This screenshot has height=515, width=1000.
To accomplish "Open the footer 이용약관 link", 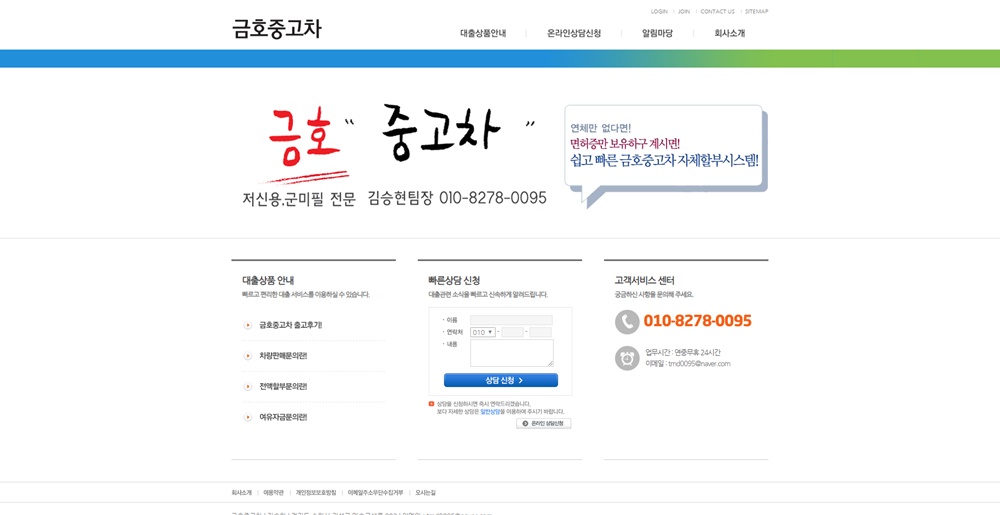I will (x=274, y=493).
